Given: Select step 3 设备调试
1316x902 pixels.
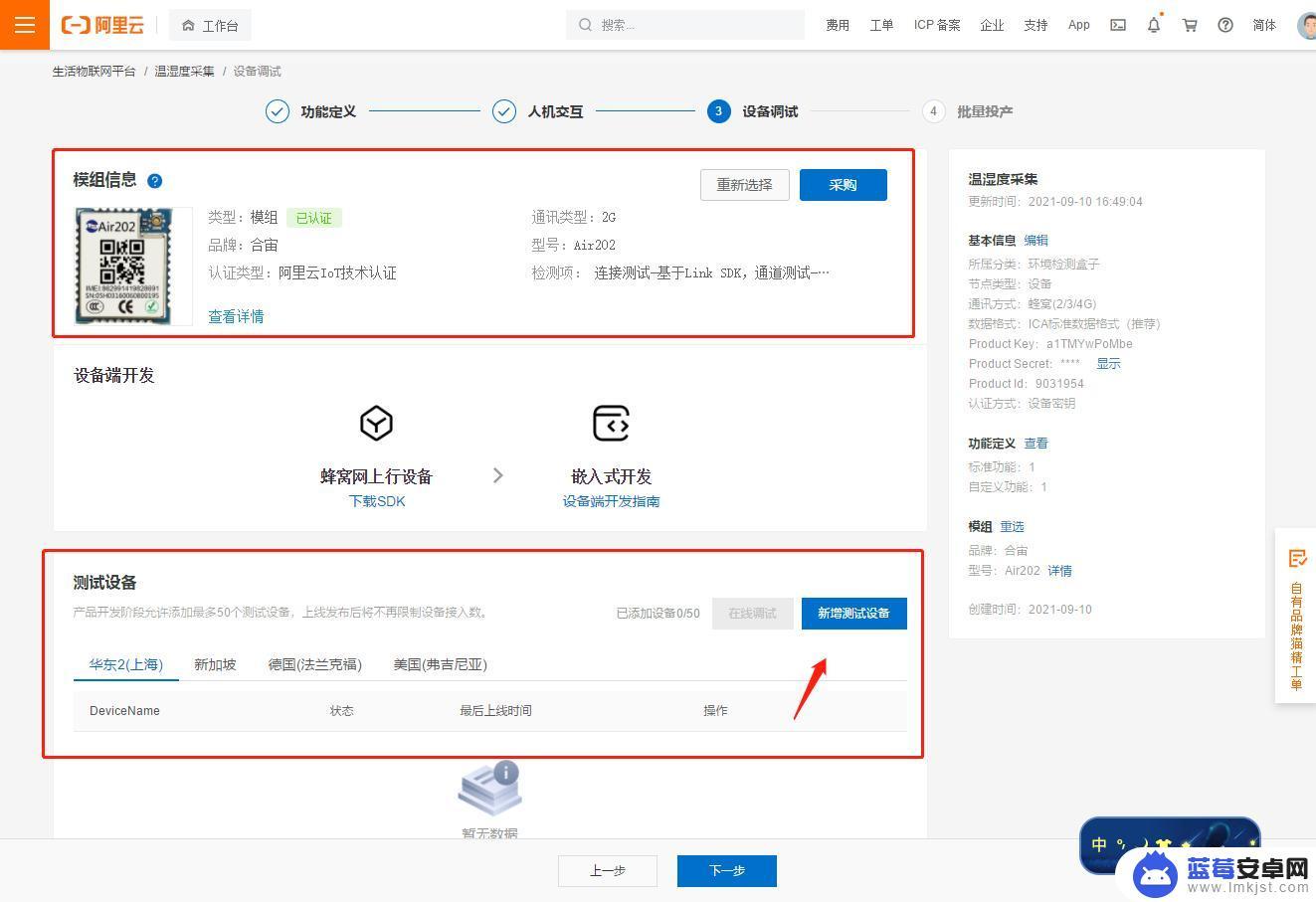Looking at the screenshot, I should pyautogui.click(x=752, y=111).
